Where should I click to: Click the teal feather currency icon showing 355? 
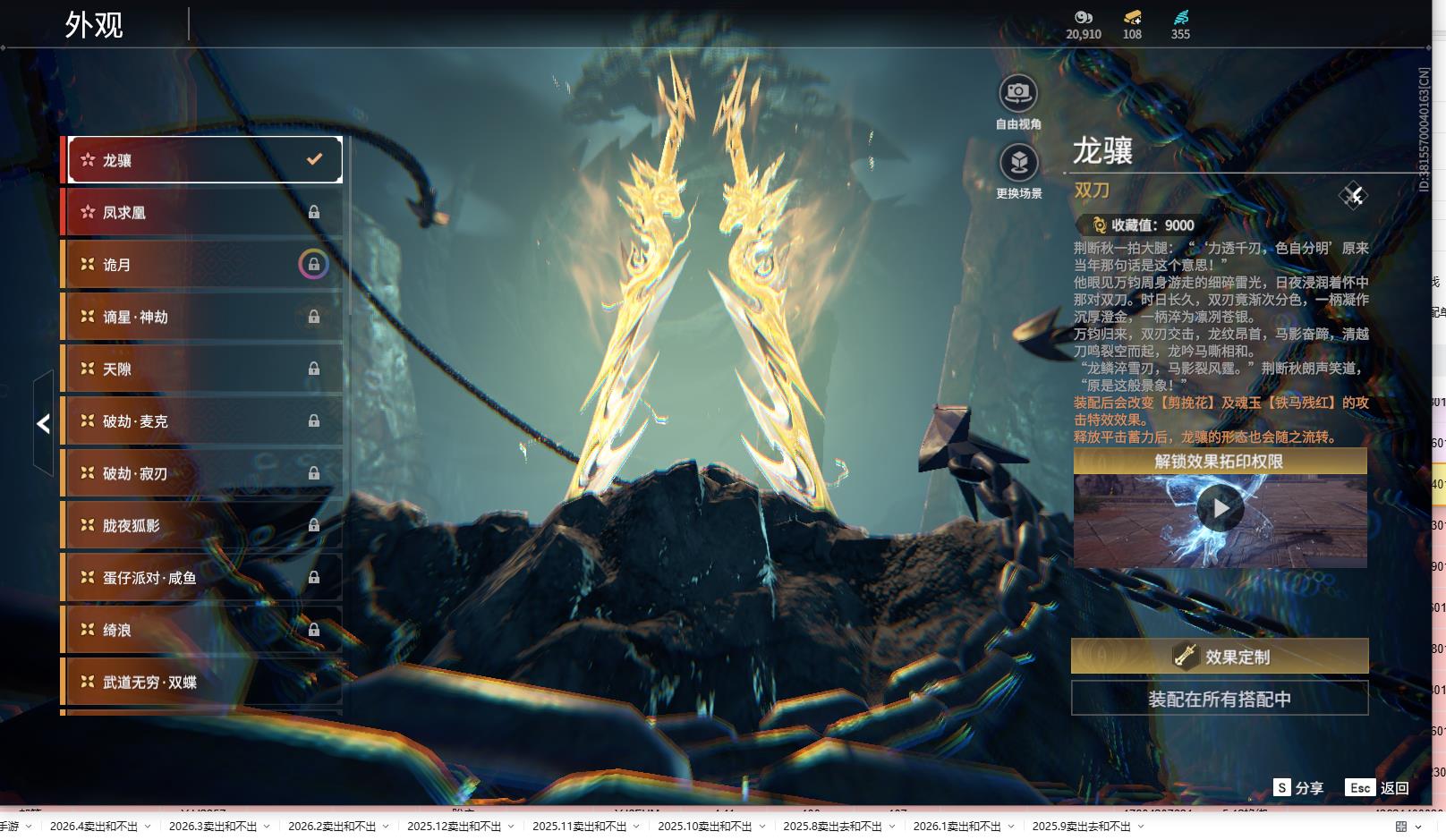pyautogui.click(x=1180, y=17)
